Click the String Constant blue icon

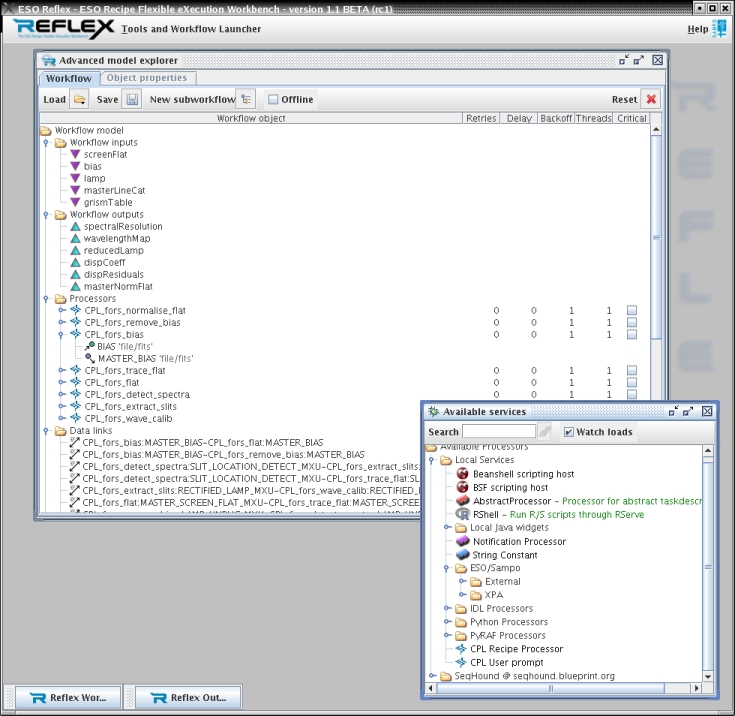tap(463, 555)
